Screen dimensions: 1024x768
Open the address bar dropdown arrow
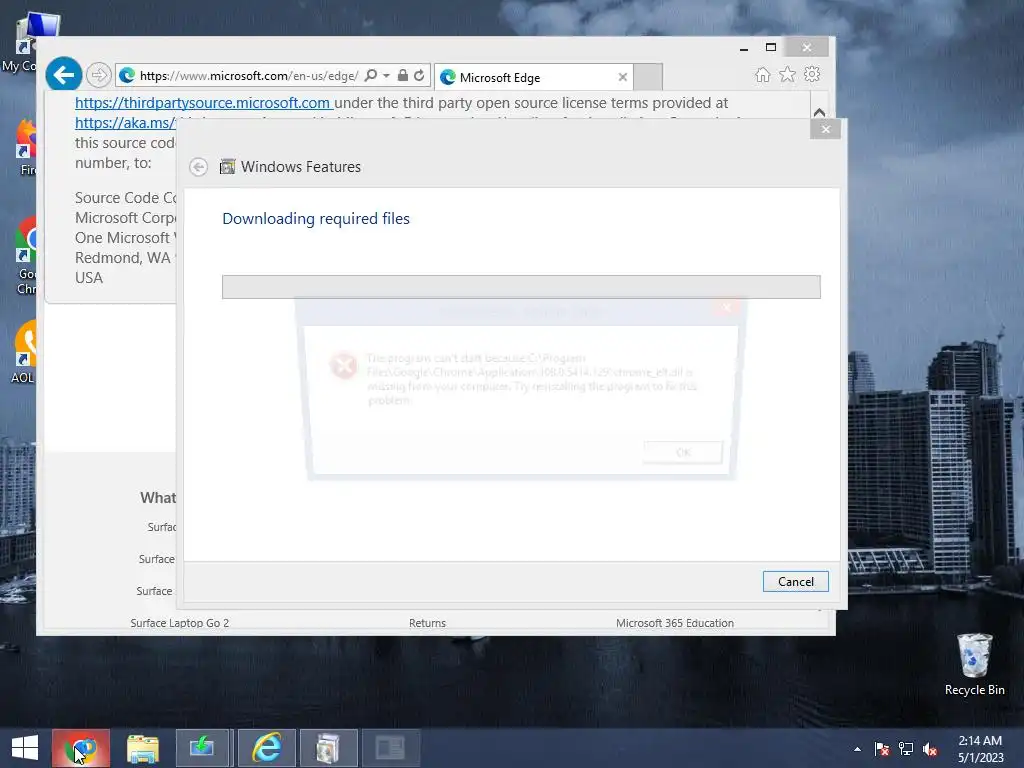point(386,76)
